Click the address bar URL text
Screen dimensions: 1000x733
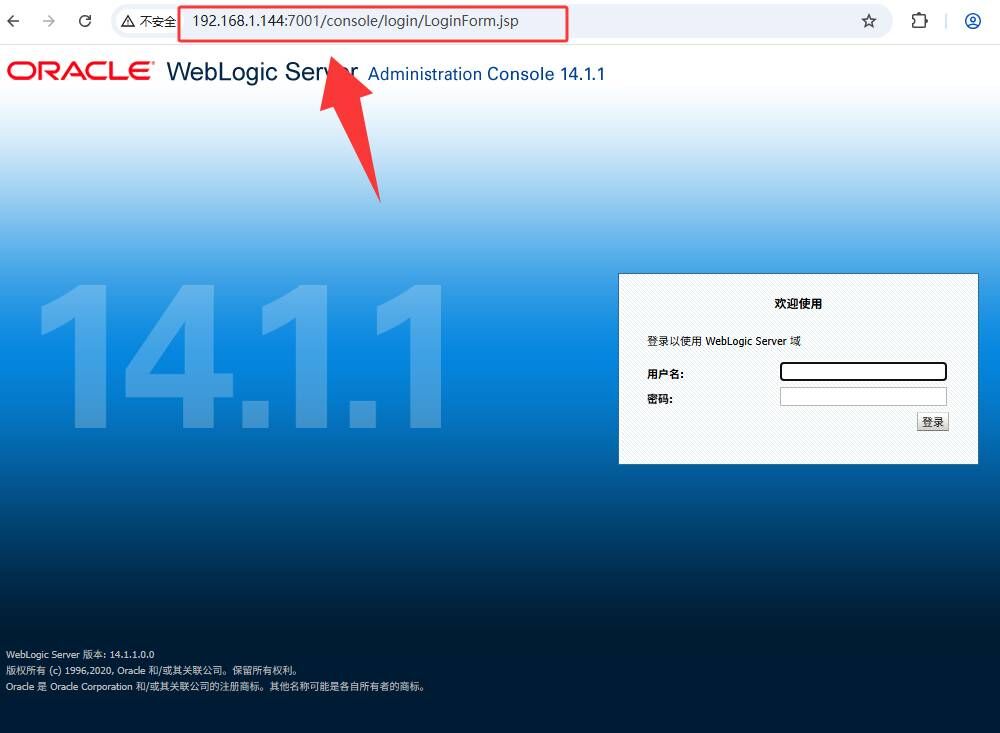[355, 21]
